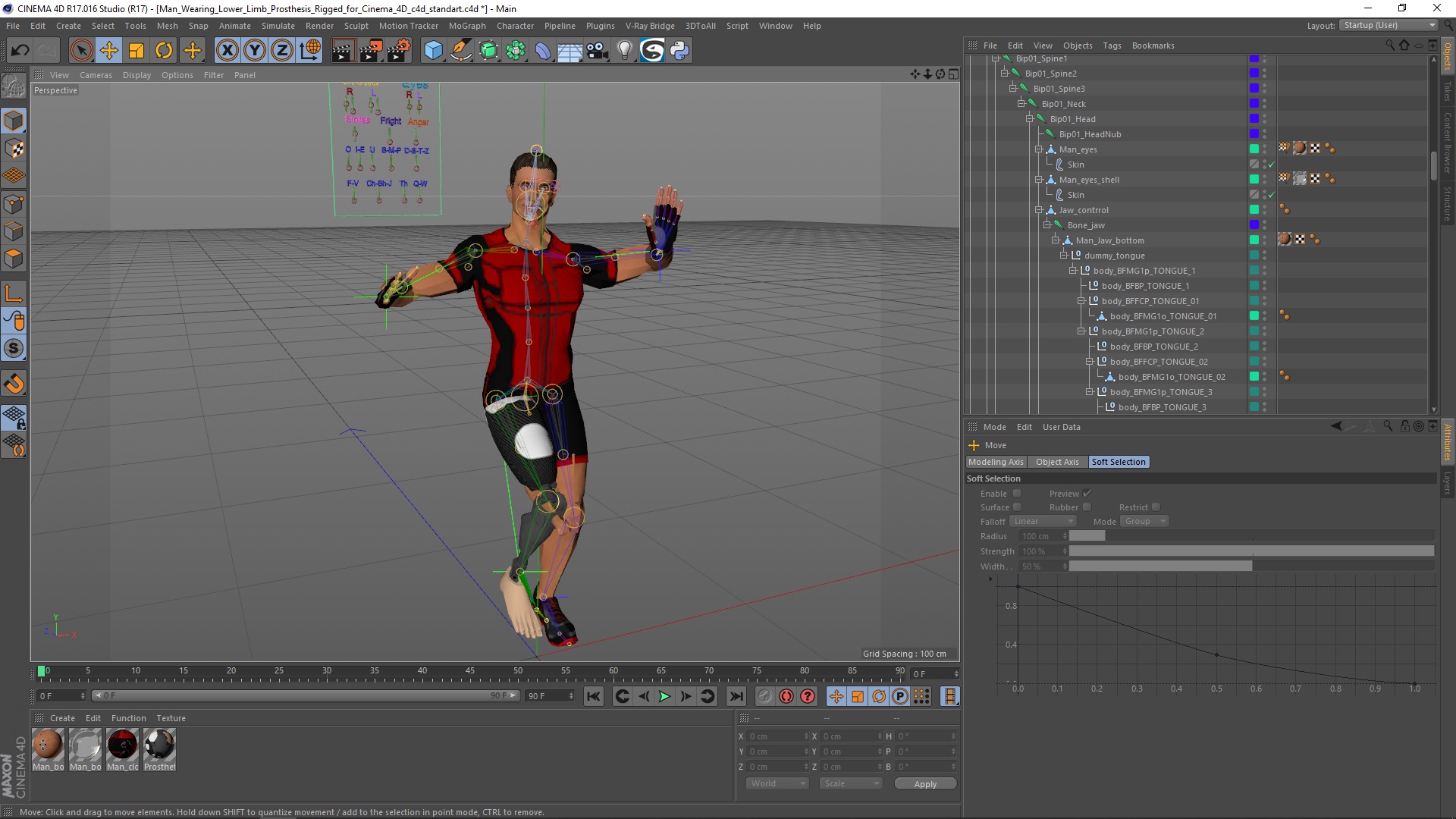Toggle the Enable checkbox for Soft Selection
This screenshot has width=1456, height=819.
1017,494
